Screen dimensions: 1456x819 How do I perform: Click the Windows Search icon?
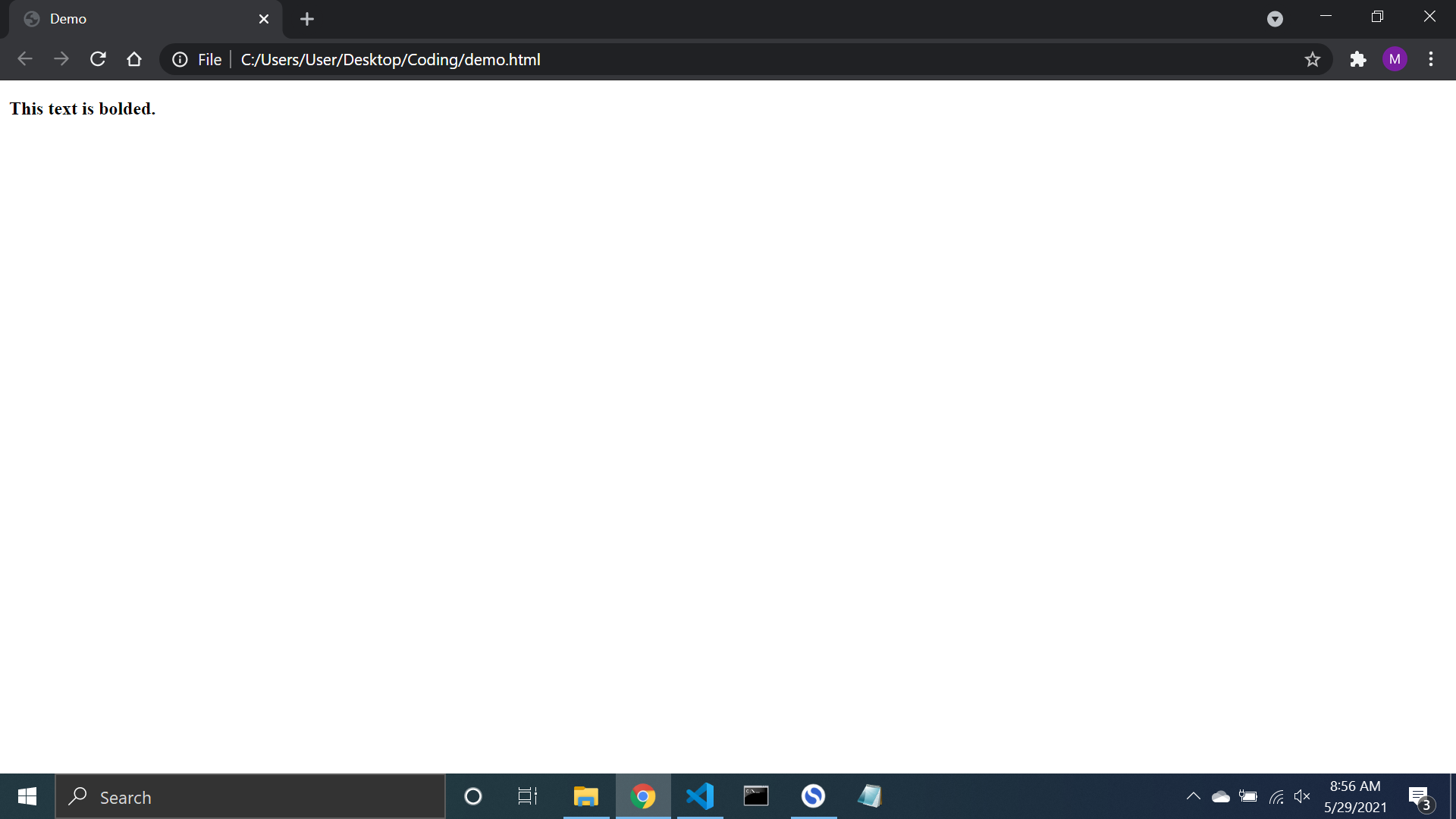[x=78, y=796]
